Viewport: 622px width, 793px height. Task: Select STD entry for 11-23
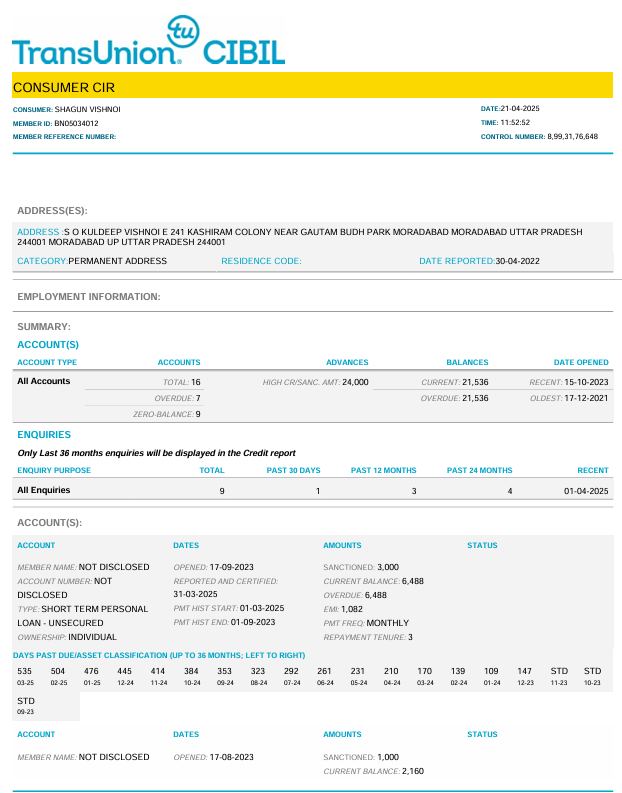click(559, 671)
